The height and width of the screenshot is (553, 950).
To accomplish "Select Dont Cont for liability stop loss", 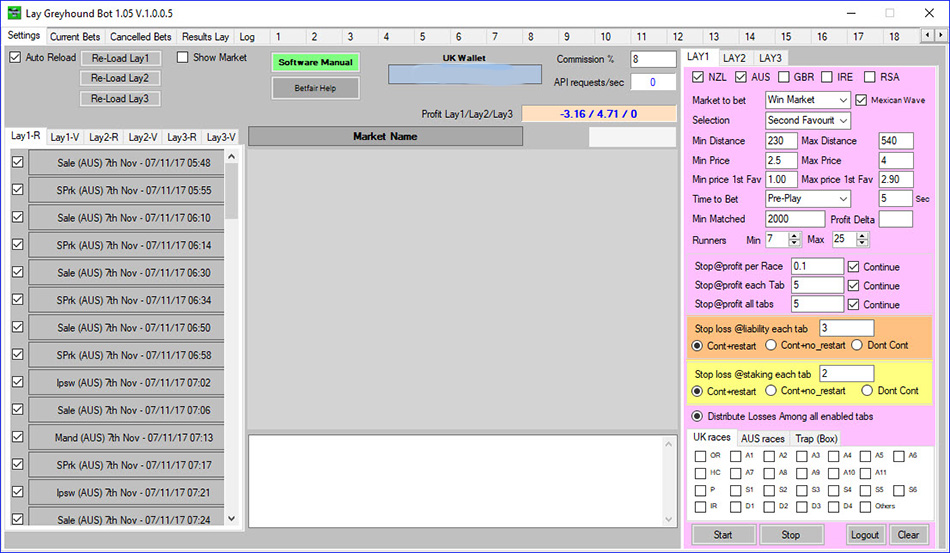I will coord(857,346).
